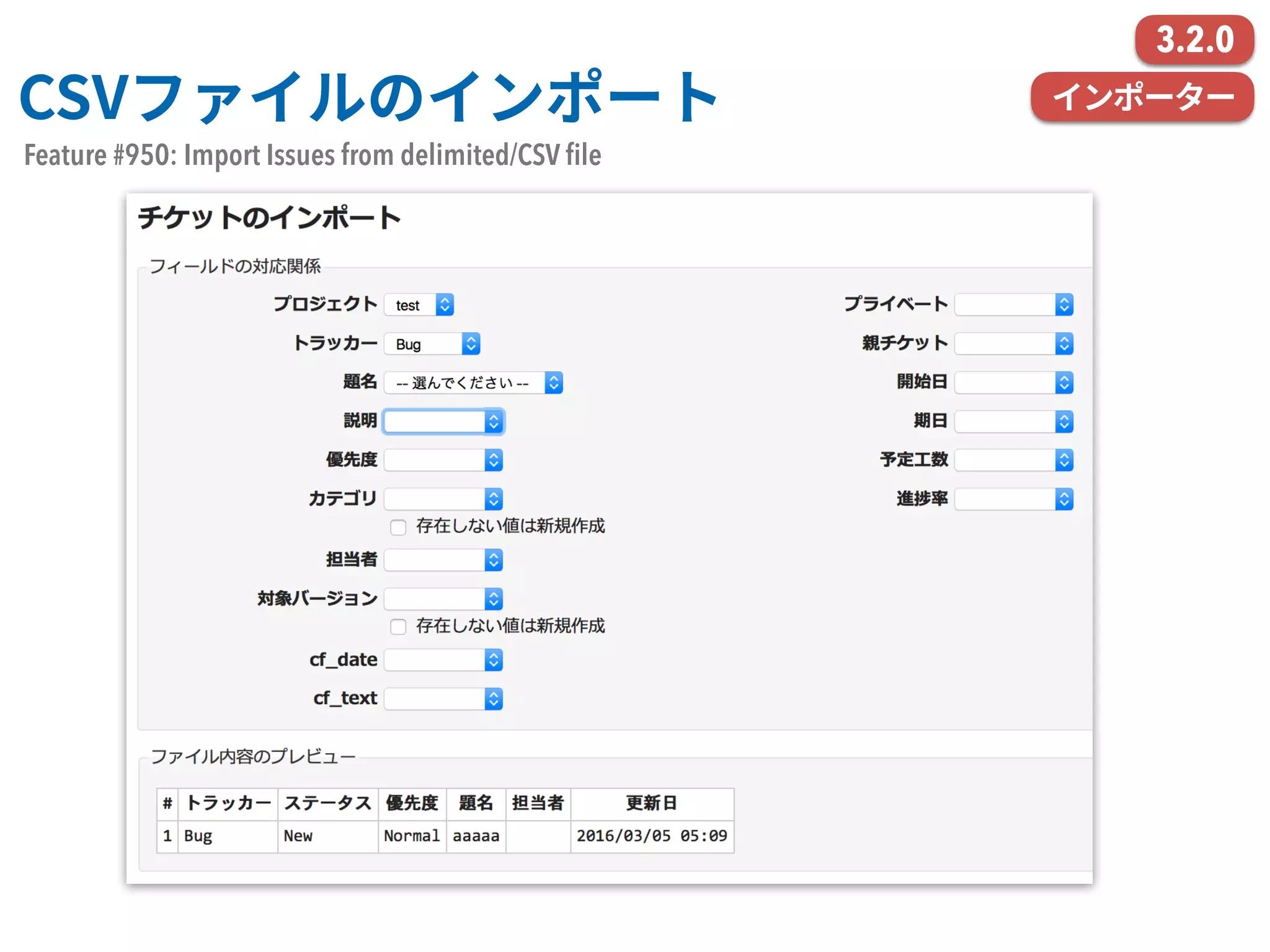Tick new-value checkbox under 対象バージョン
The height and width of the screenshot is (952, 1270).
pyautogui.click(x=398, y=627)
